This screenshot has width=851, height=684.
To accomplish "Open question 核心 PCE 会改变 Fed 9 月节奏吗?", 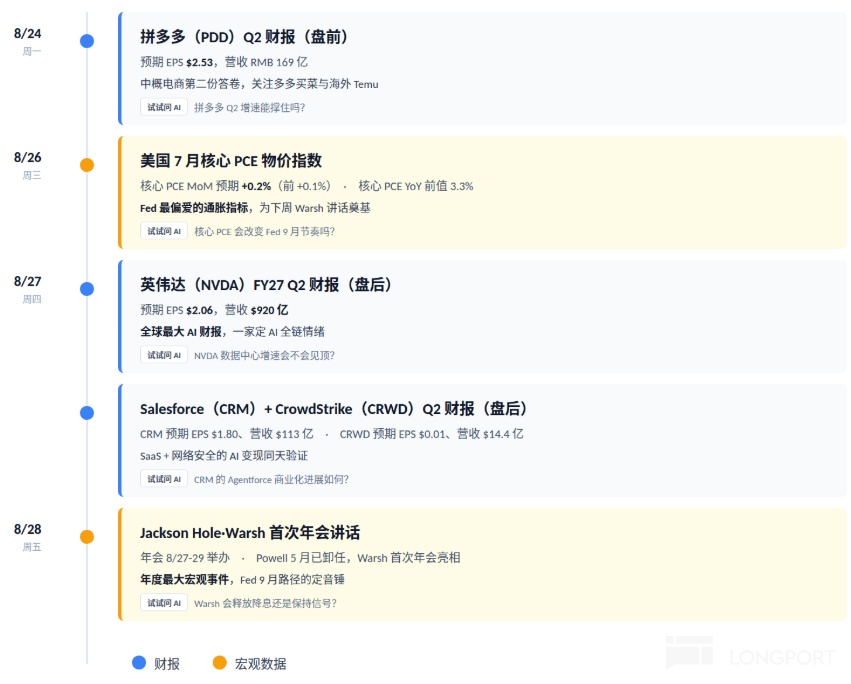I will [x=264, y=231].
